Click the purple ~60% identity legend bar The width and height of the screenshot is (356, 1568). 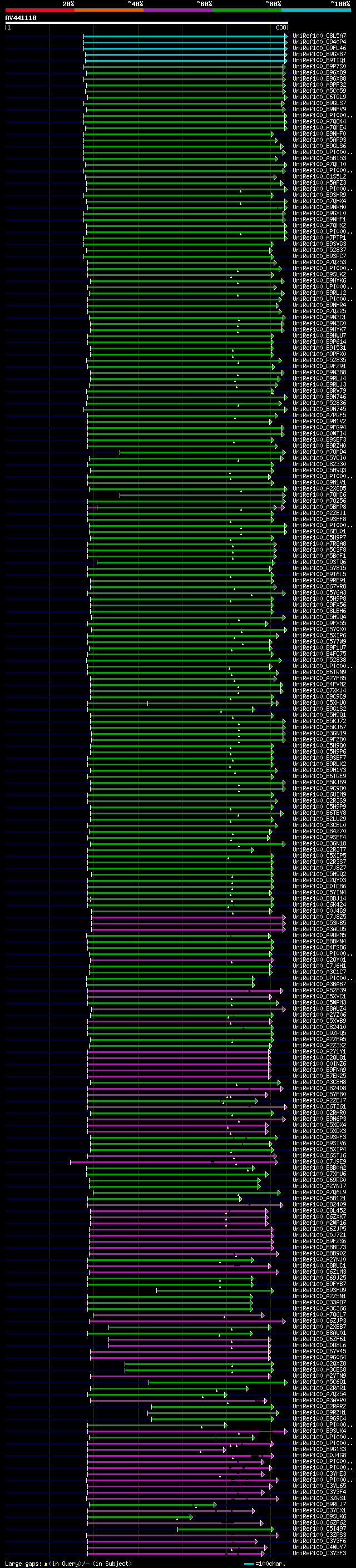click(177, 10)
